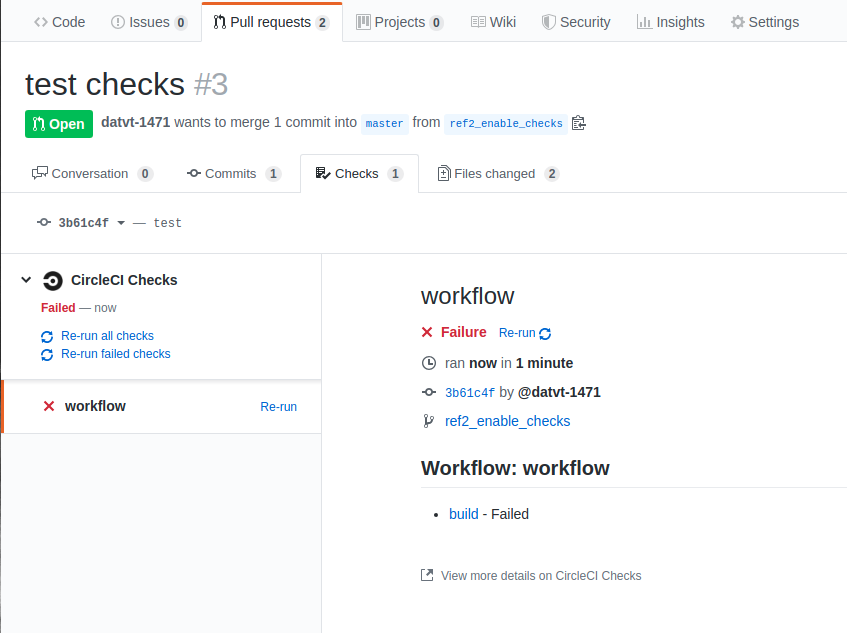Click the CircleCI logo icon
This screenshot has height=633, width=847.
52,280
